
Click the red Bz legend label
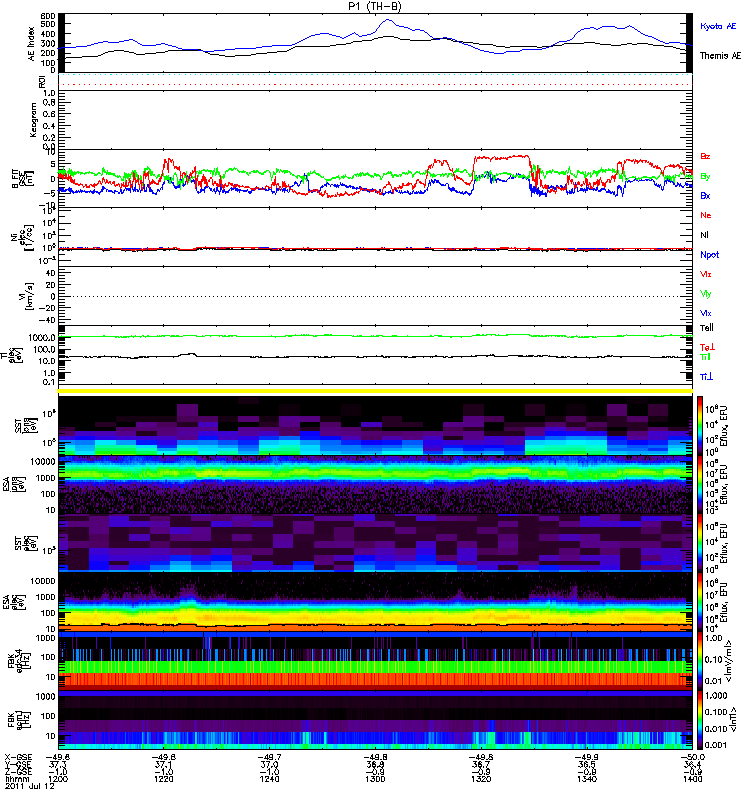705,156
